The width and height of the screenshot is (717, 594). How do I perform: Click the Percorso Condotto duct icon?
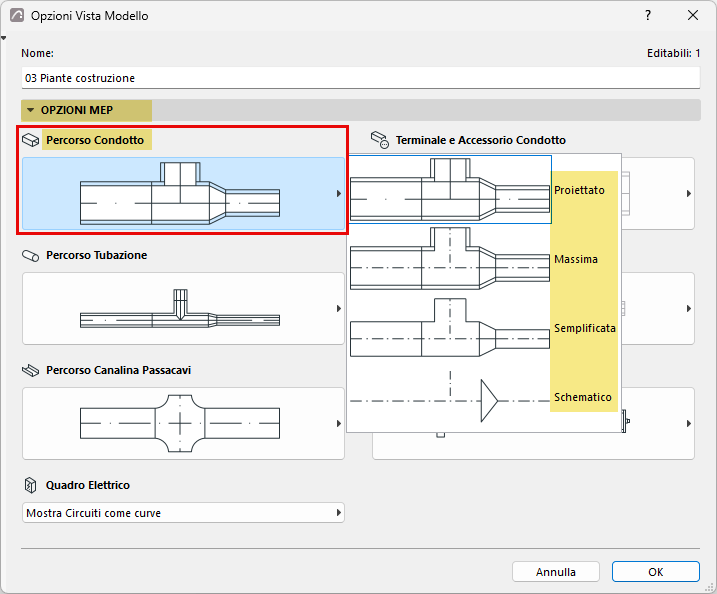point(31,140)
